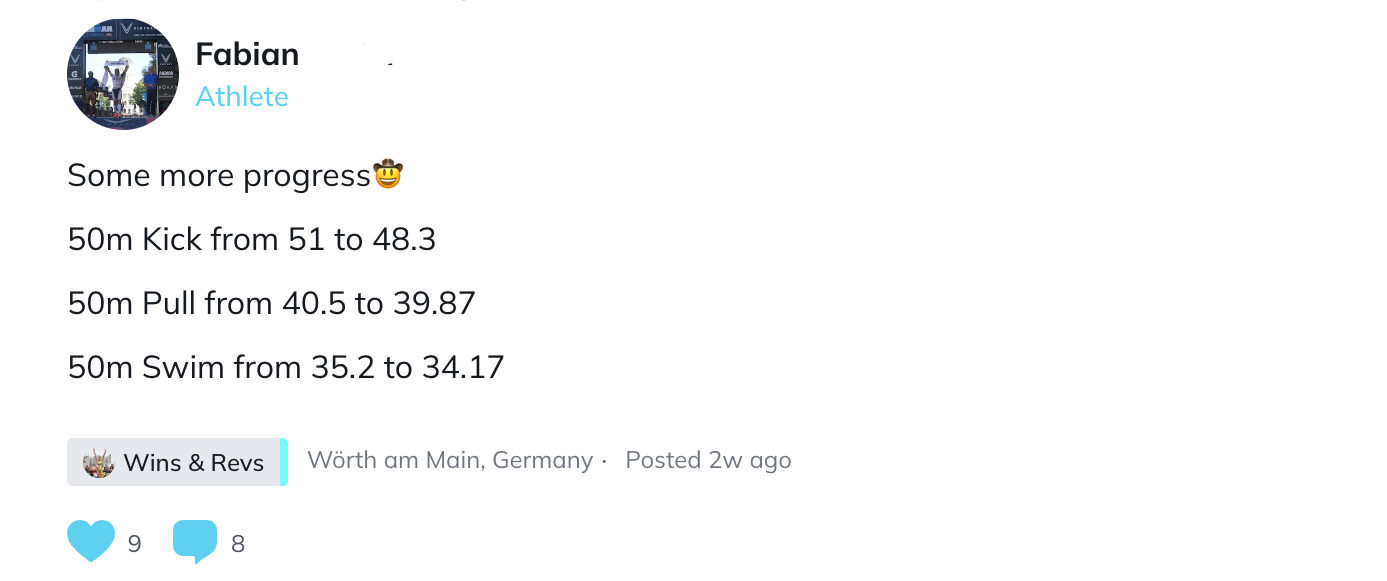The height and width of the screenshot is (581, 1387).
Task: Click the Posted 2w ago timestamp
Action: tap(708, 460)
